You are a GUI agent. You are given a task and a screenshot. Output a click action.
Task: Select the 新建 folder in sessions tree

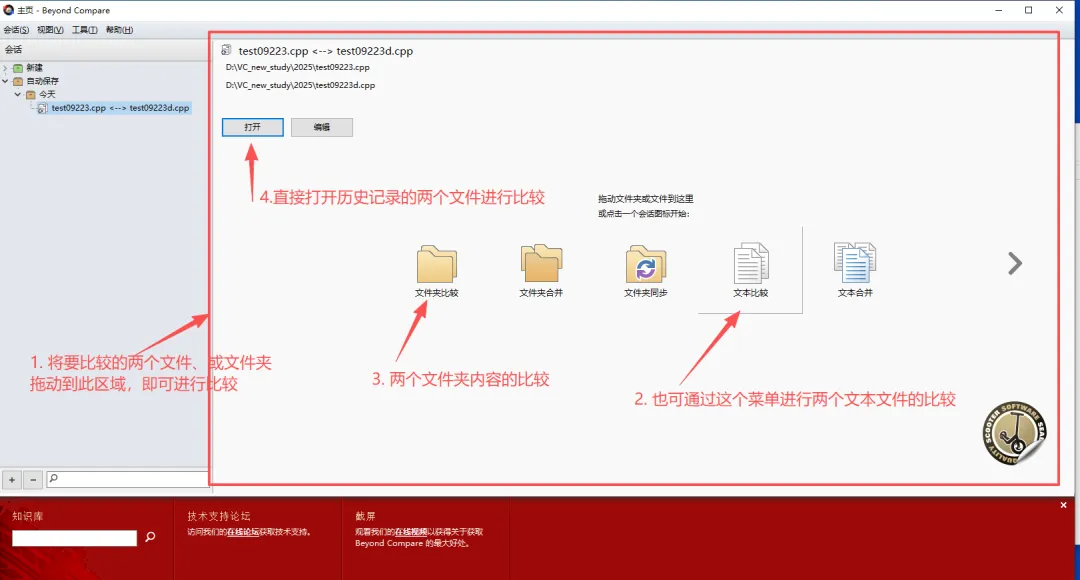28,68
